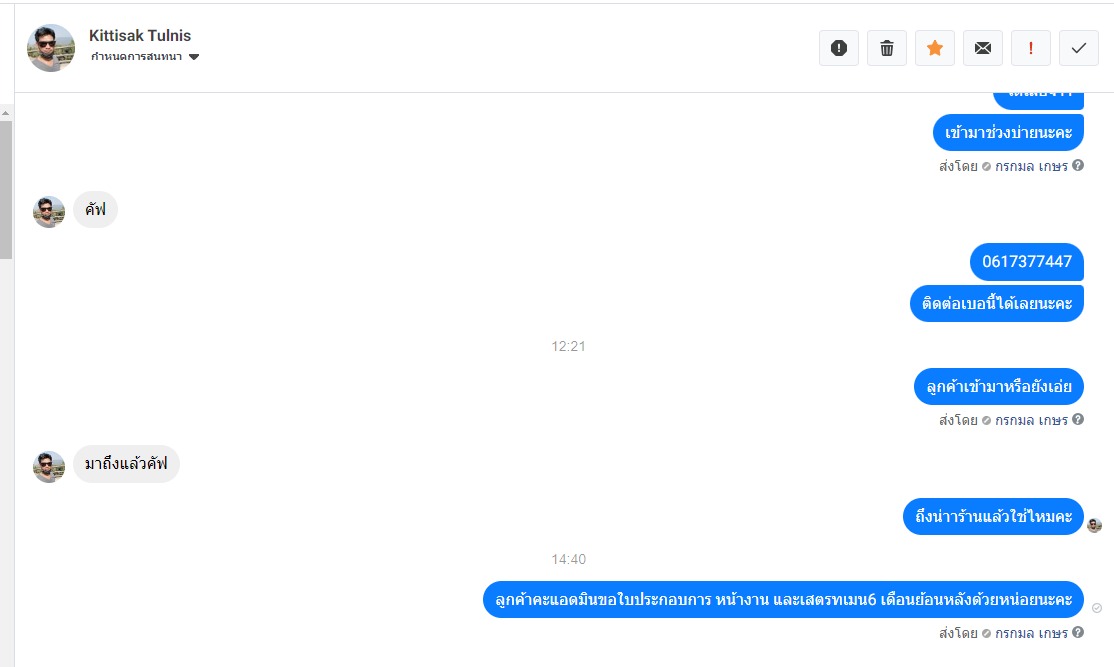
Task: Mark conversation as spam with exclamation circle icon
Action: coord(838,48)
